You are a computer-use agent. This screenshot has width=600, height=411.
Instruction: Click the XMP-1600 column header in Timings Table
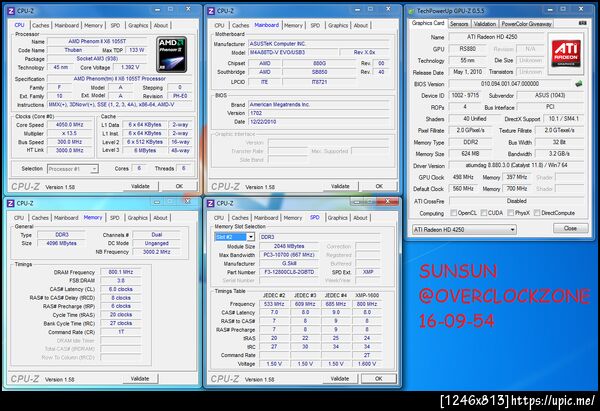pos(367,295)
